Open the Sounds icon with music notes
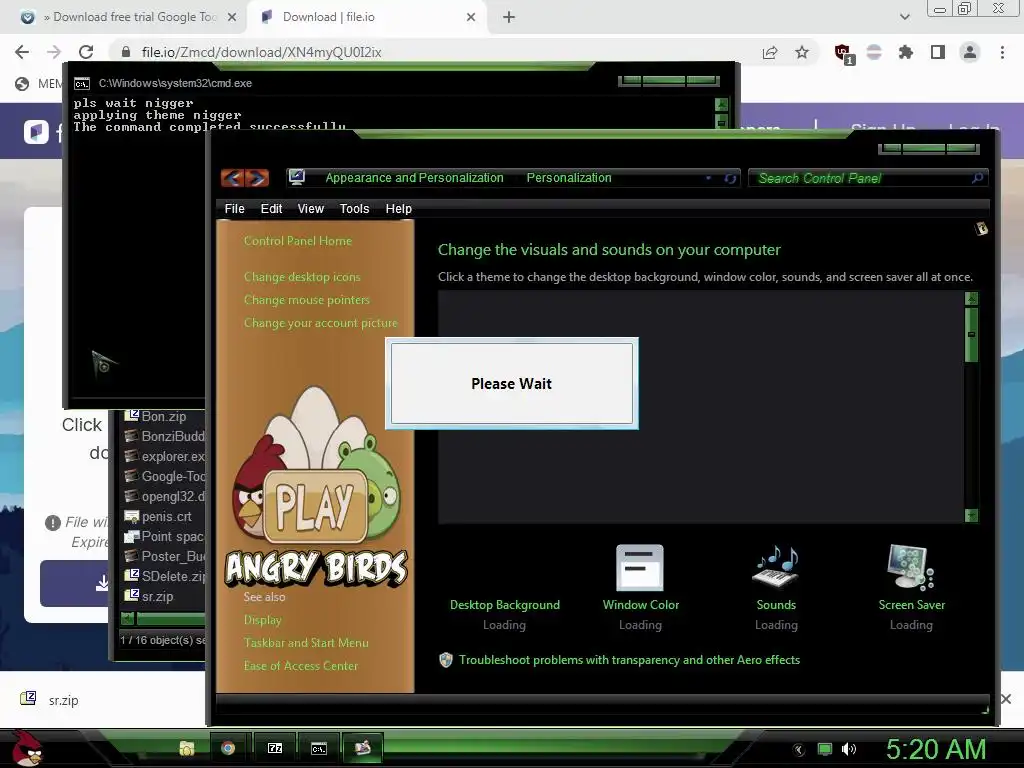 776,567
